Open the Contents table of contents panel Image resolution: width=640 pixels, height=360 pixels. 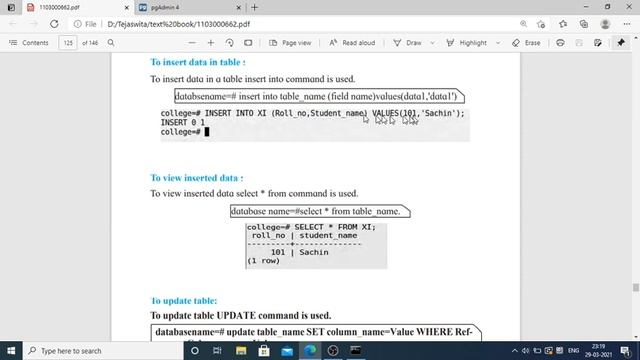[x=29, y=42]
